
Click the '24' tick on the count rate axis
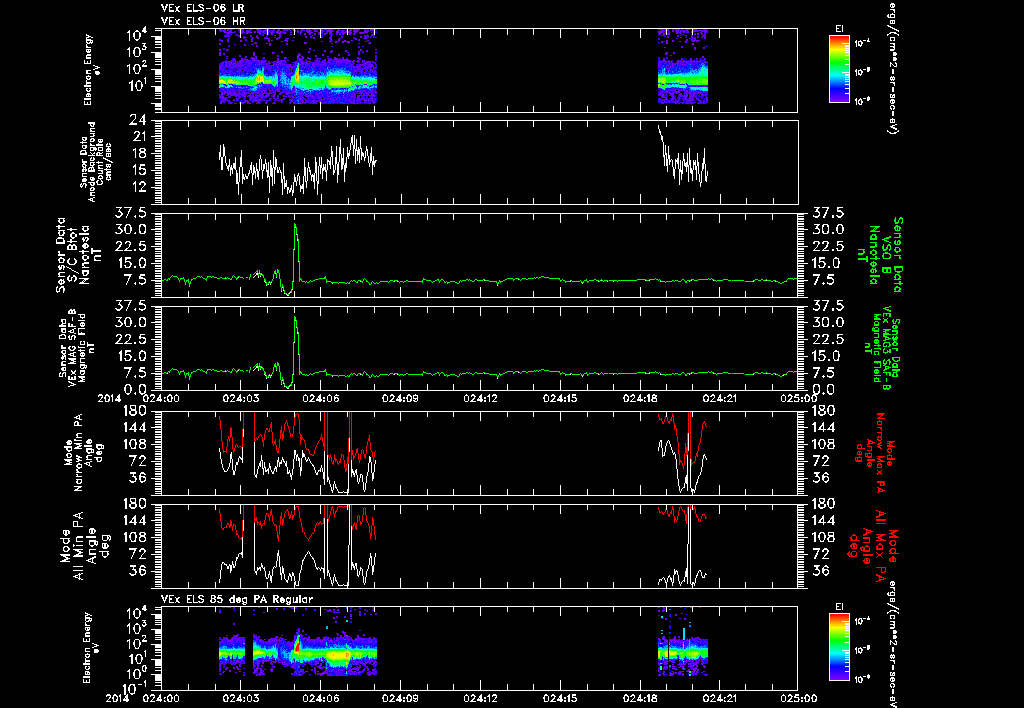click(x=137, y=121)
